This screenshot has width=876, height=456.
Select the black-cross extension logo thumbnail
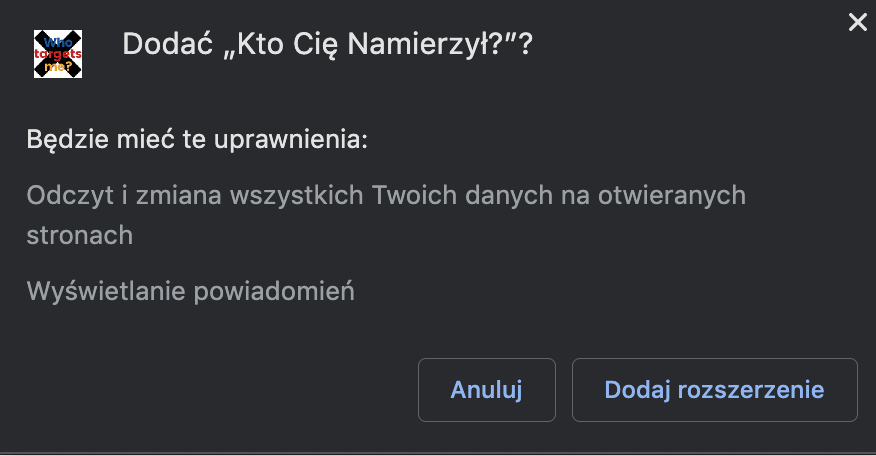[58, 54]
